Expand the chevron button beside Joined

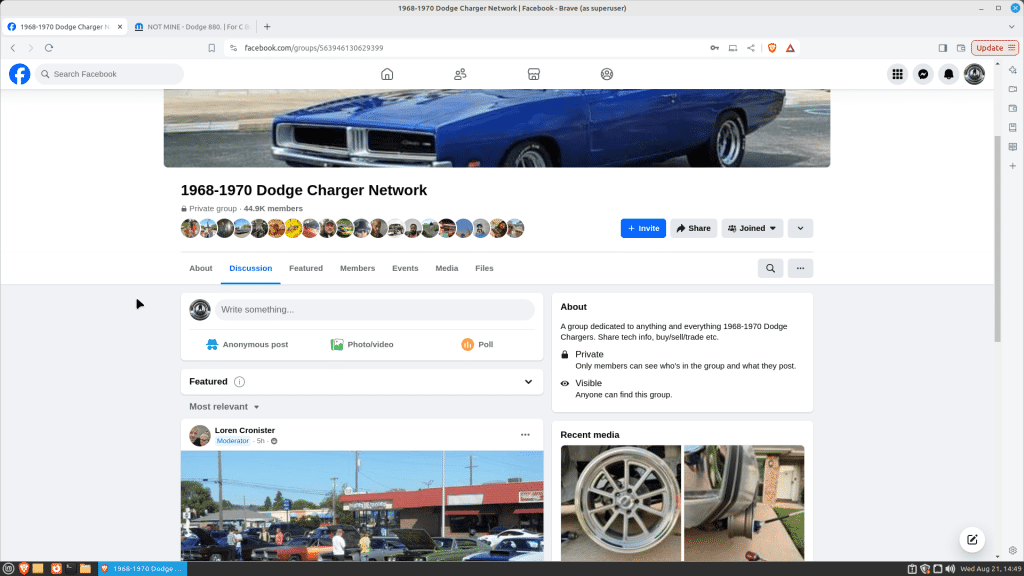(x=800, y=228)
